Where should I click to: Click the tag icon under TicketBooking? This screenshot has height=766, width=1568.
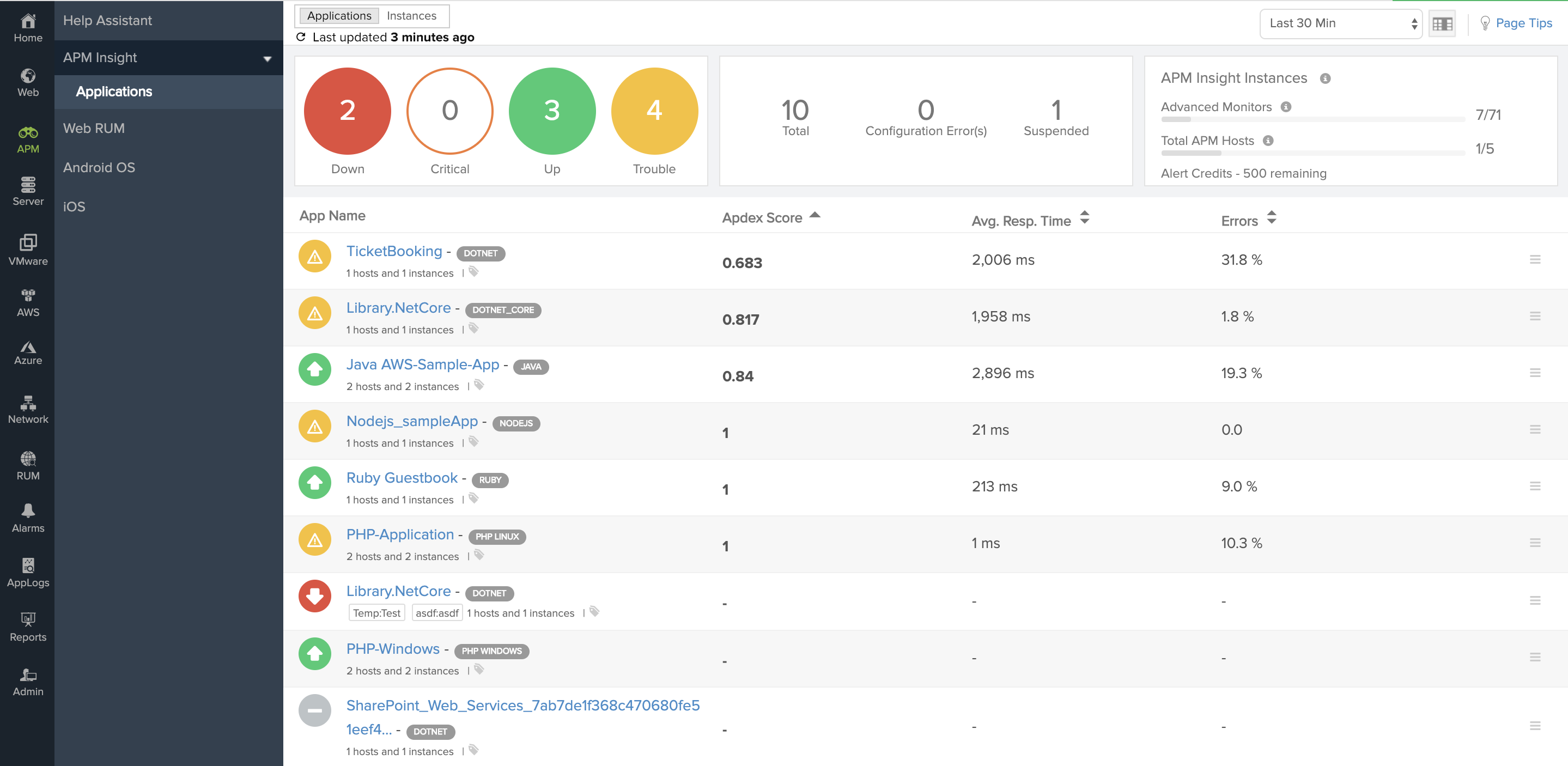[473, 272]
